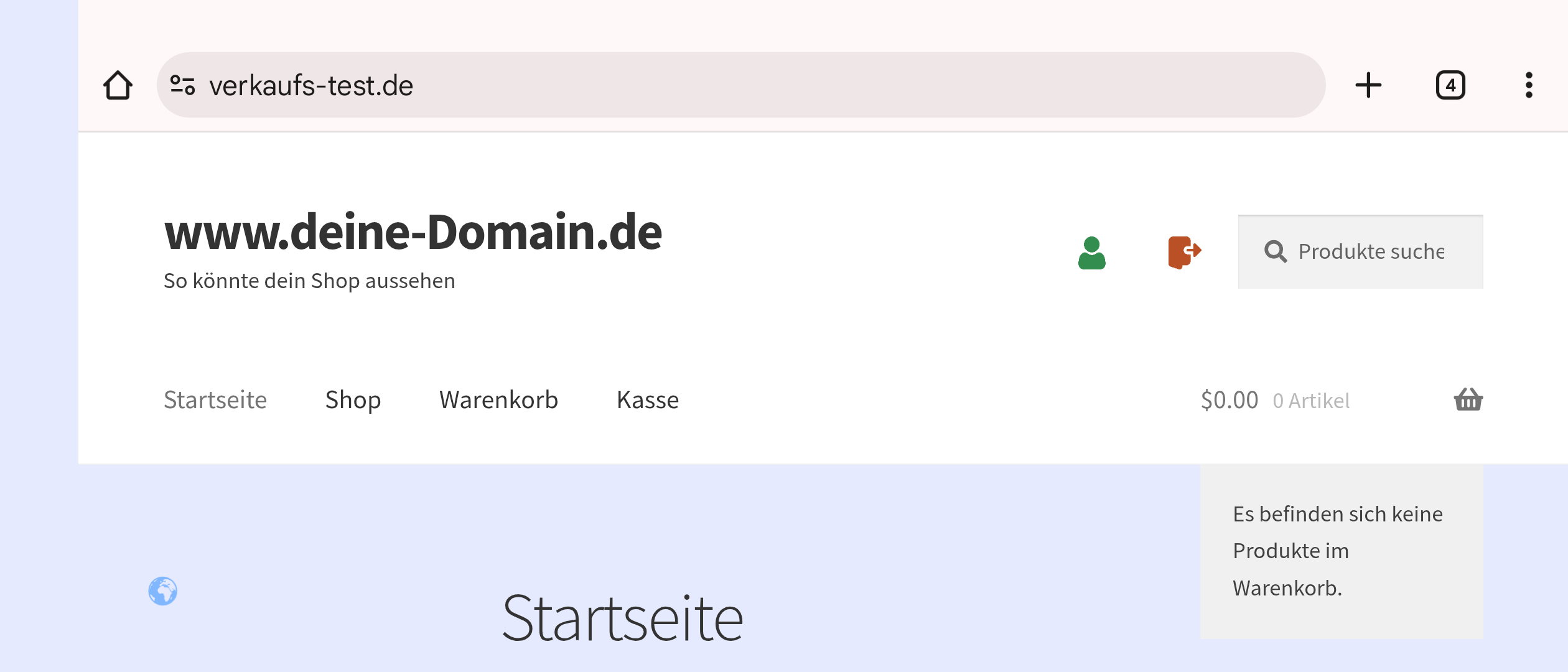Focus the Produkte suche search field
Screen dimensions: 1568x672
pyautogui.click(x=1360, y=251)
